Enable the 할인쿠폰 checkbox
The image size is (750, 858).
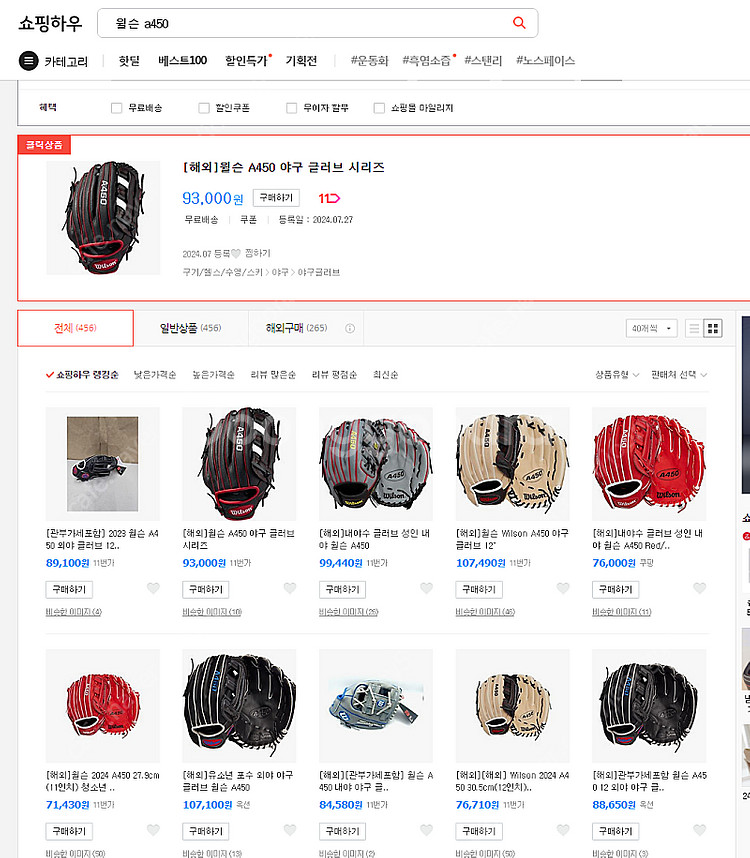pyautogui.click(x=204, y=108)
